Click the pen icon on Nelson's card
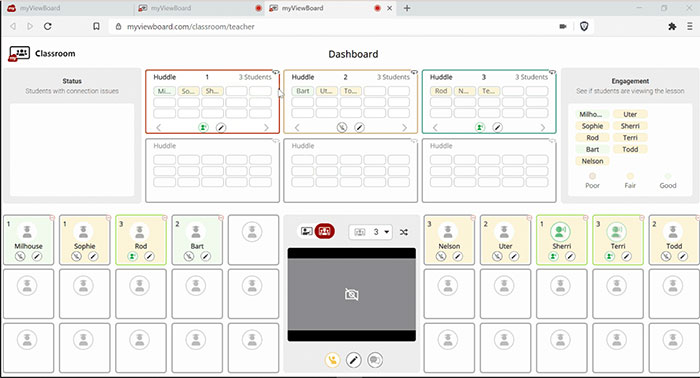 click(x=458, y=256)
